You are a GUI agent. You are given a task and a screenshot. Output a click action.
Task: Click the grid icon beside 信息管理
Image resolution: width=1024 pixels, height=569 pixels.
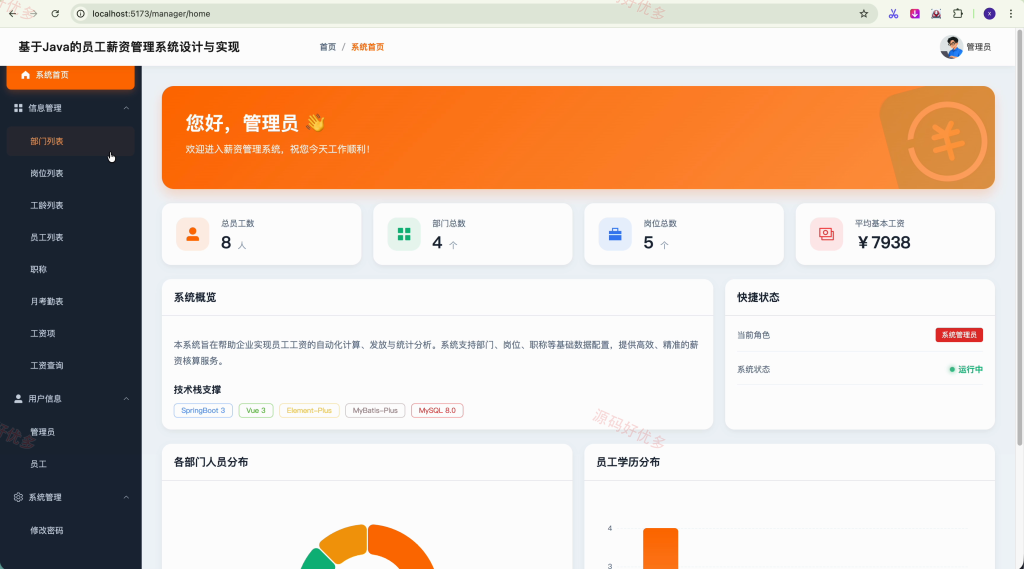click(18, 108)
